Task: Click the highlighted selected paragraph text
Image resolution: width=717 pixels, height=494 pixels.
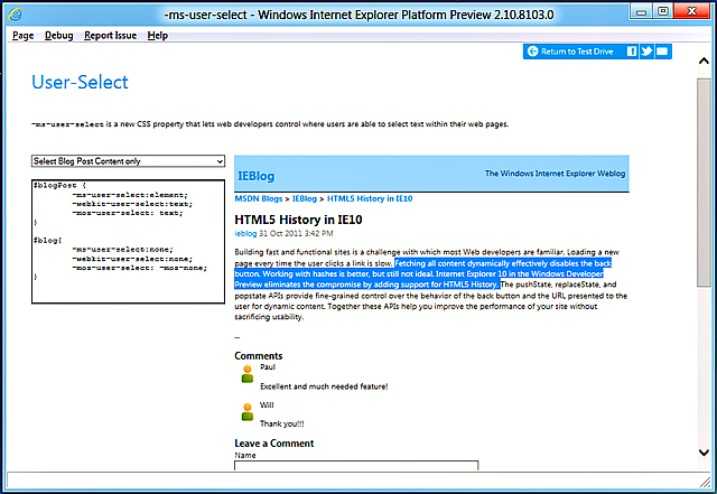Action: click(x=423, y=274)
